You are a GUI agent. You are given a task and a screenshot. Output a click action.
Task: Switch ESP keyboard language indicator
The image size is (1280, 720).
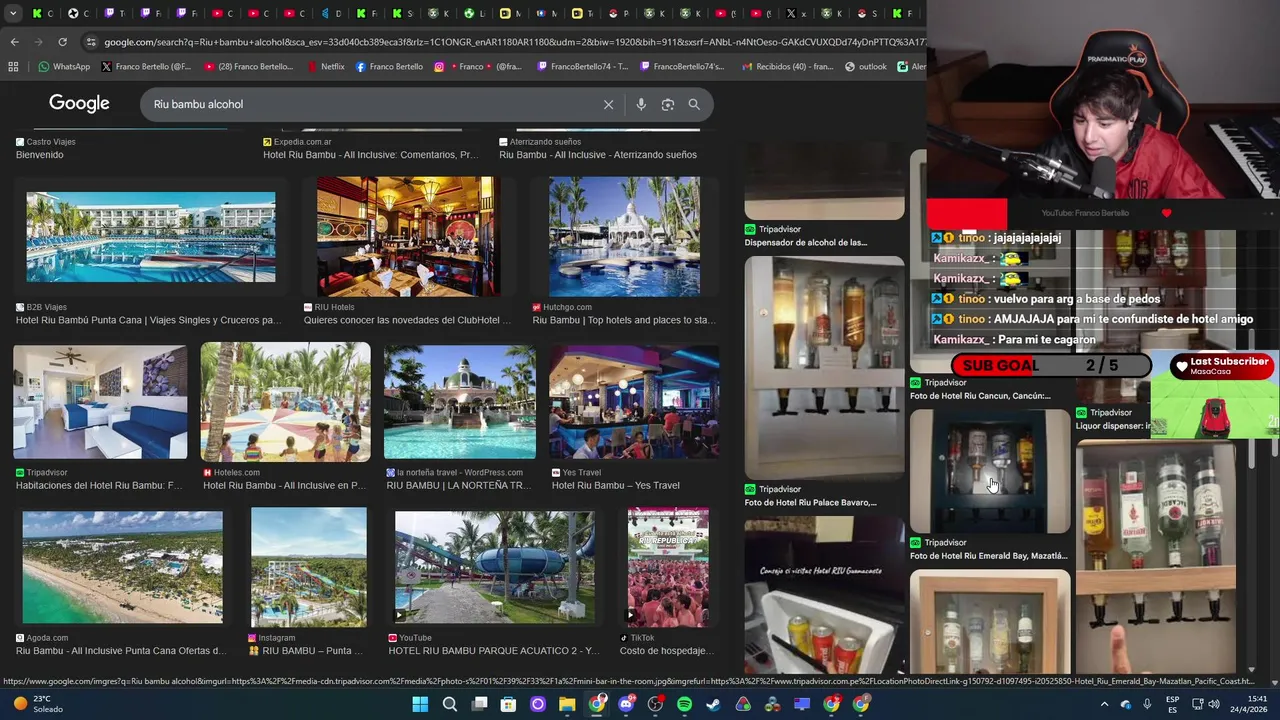click(1172, 704)
